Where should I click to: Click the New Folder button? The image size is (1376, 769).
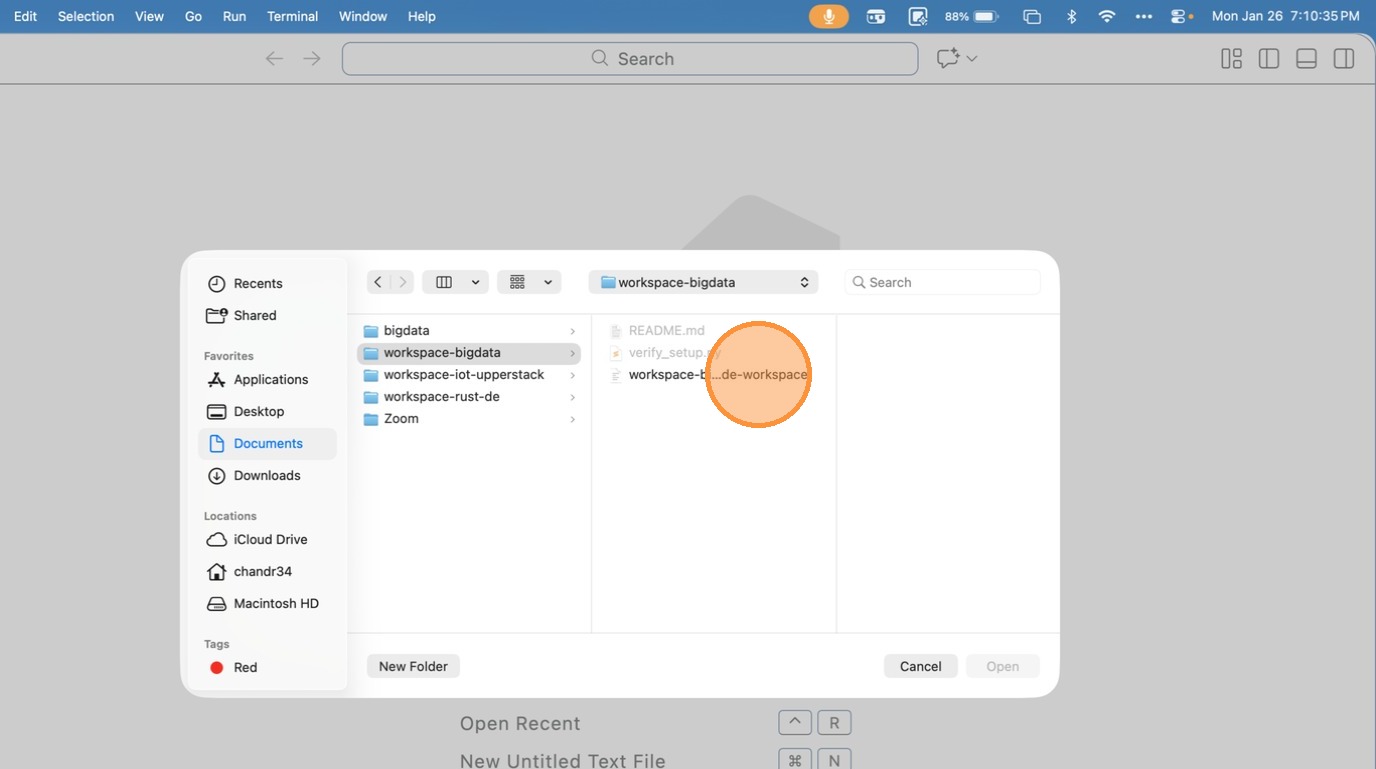(413, 666)
